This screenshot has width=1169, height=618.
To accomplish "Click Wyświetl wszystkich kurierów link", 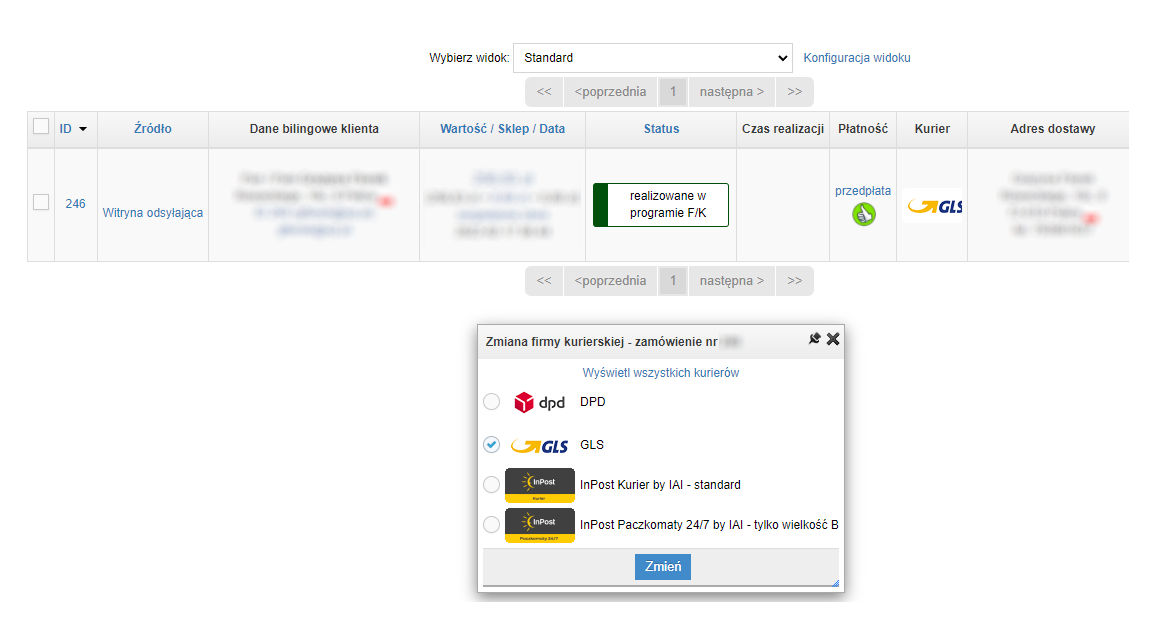I will tap(660, 373).
